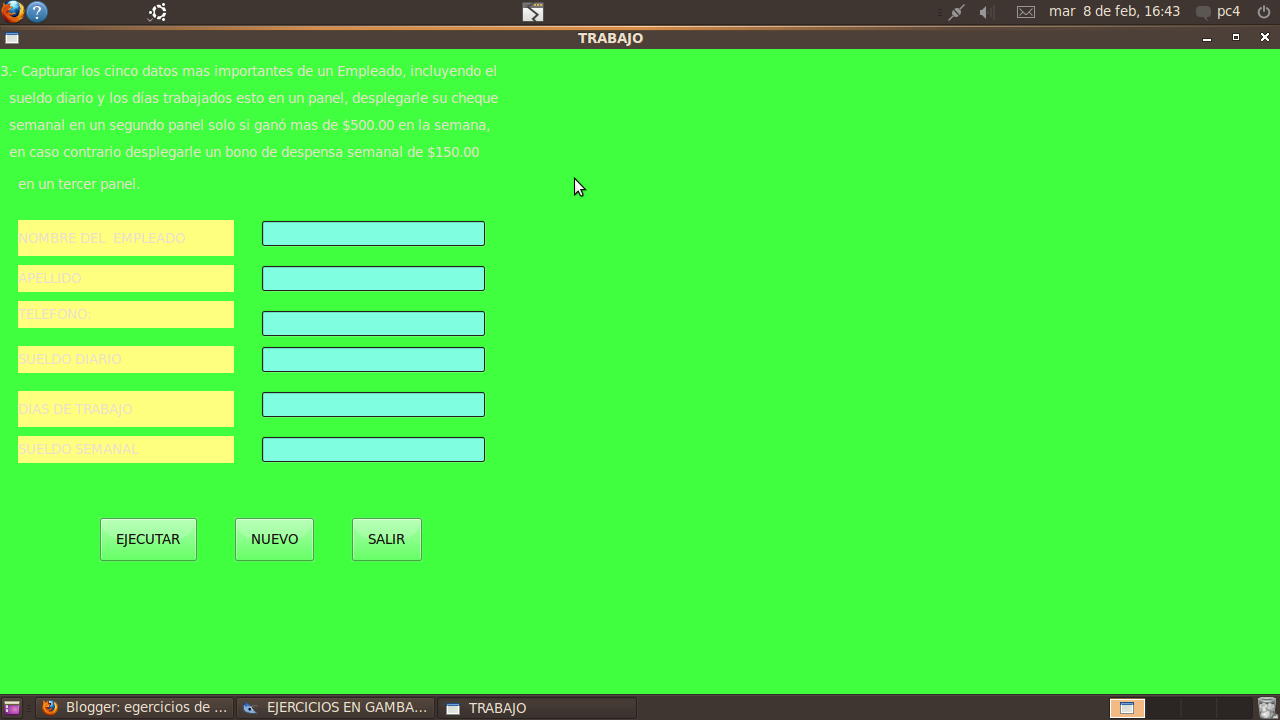Open the help icon in the top panel

coord(37,12)
